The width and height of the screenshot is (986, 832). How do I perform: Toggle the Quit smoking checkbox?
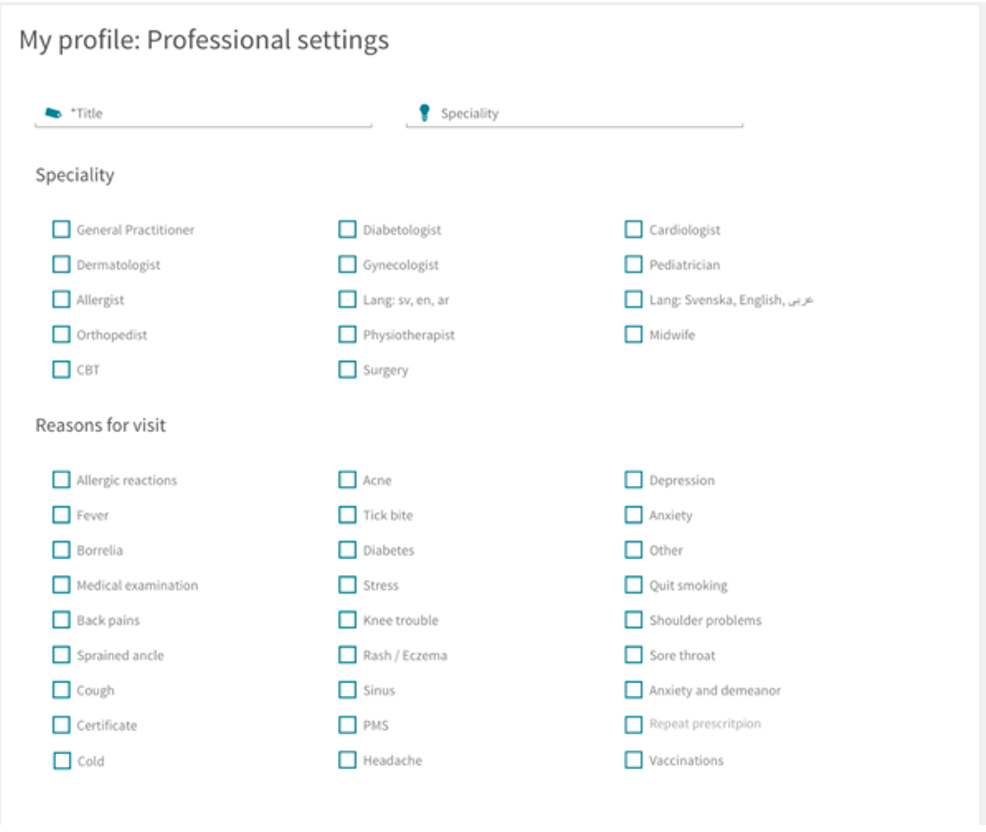(x=633, y=585)
